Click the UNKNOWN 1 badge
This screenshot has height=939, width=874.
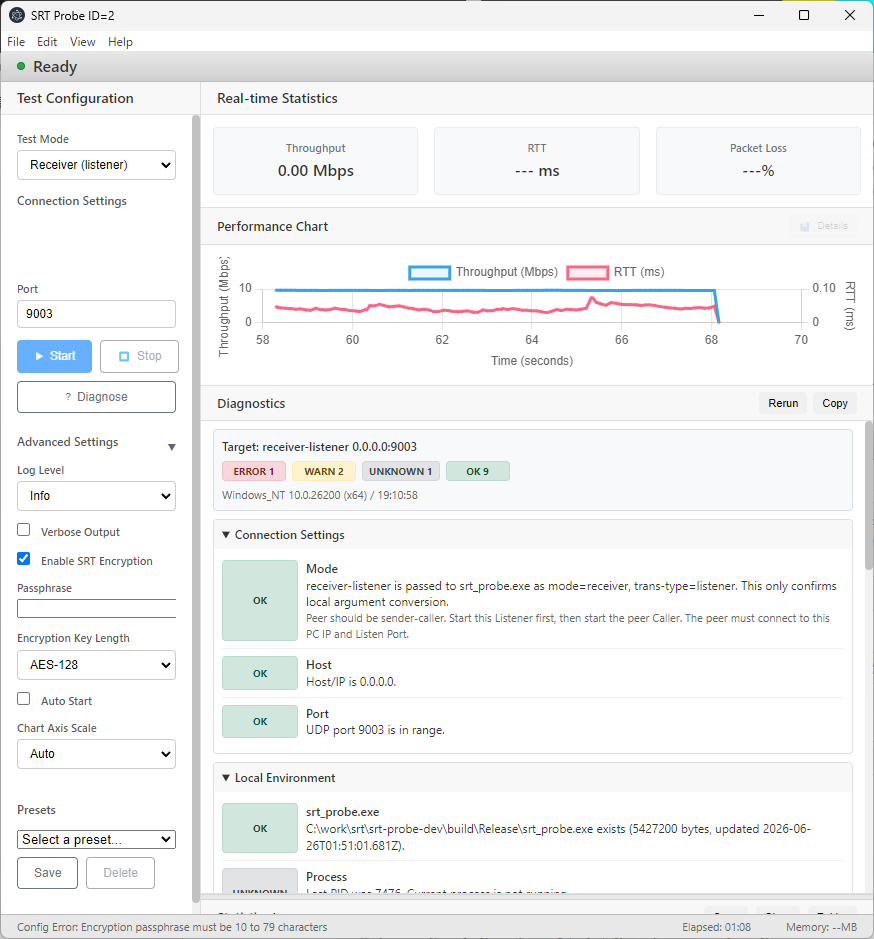click(x=401, y=471)
